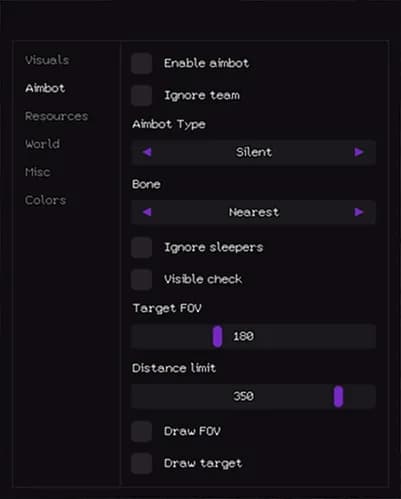Open the Misc section

pos(37,172)
